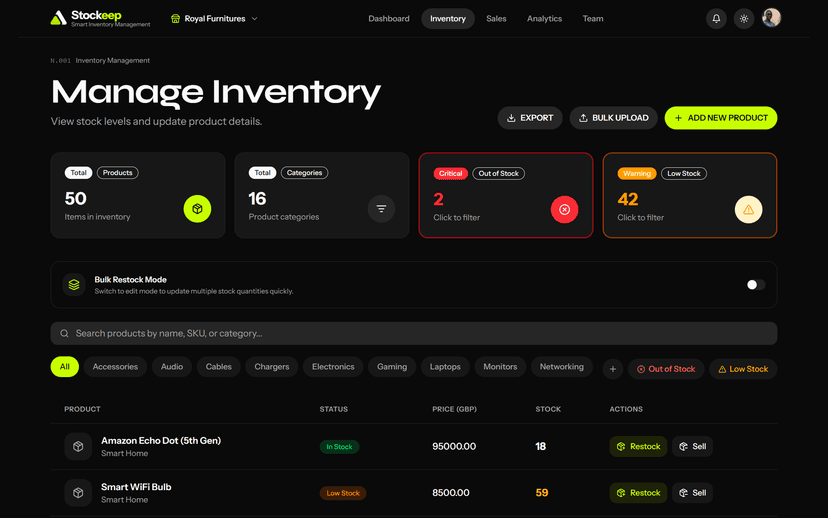828x518 pixels.
Task: Click the Bulk Restock Mode layers icon
Action: (74, 285)
